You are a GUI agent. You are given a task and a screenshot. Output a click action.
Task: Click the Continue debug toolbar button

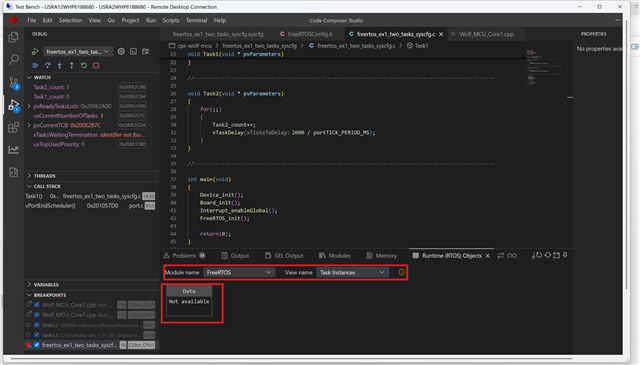pyautogui.click(x=36, y=65)
